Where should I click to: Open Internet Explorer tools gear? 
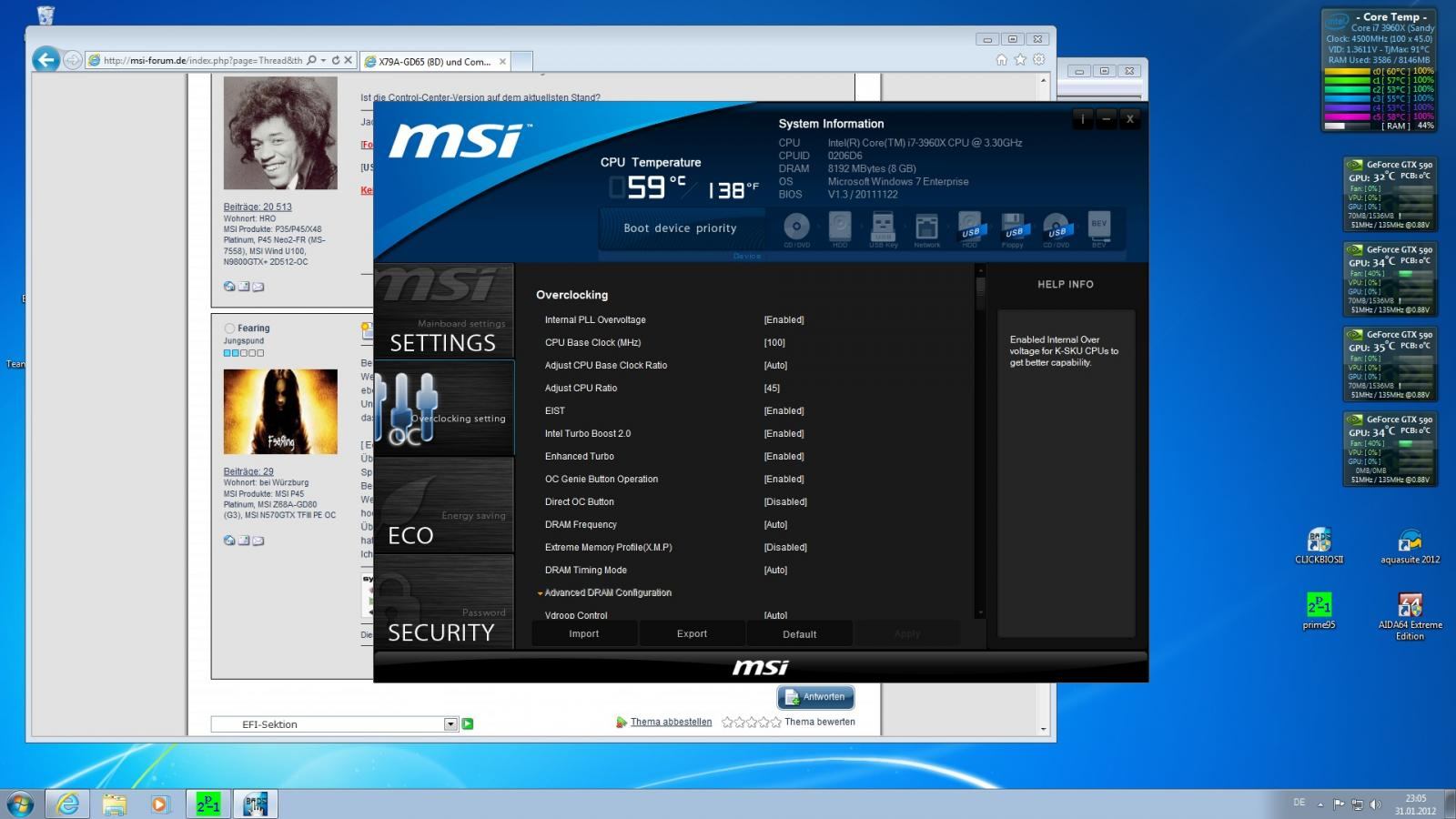pyautogui.click(x=1039, y=60)
